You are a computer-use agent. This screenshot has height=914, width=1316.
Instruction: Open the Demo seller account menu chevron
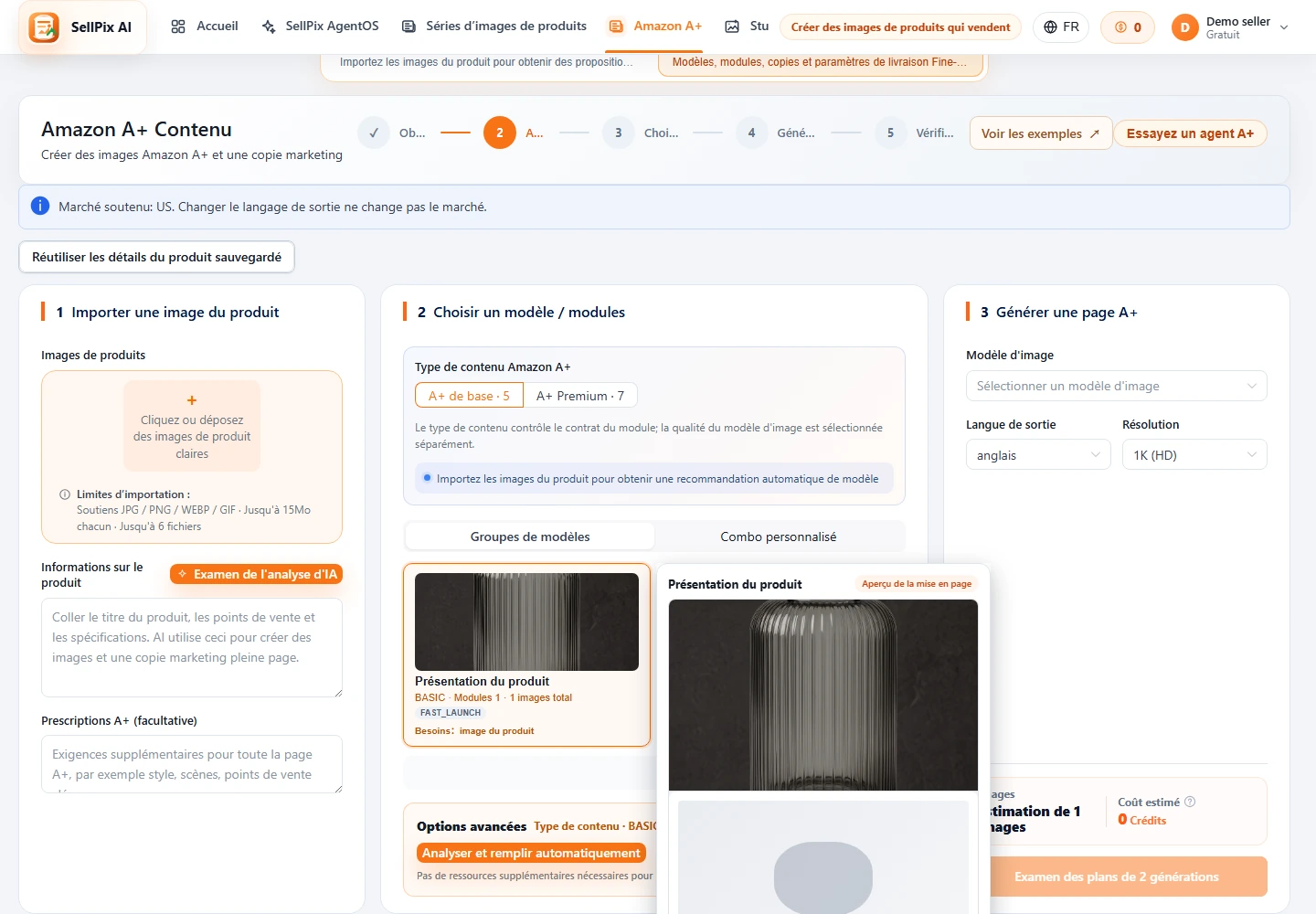(1284, 27)
